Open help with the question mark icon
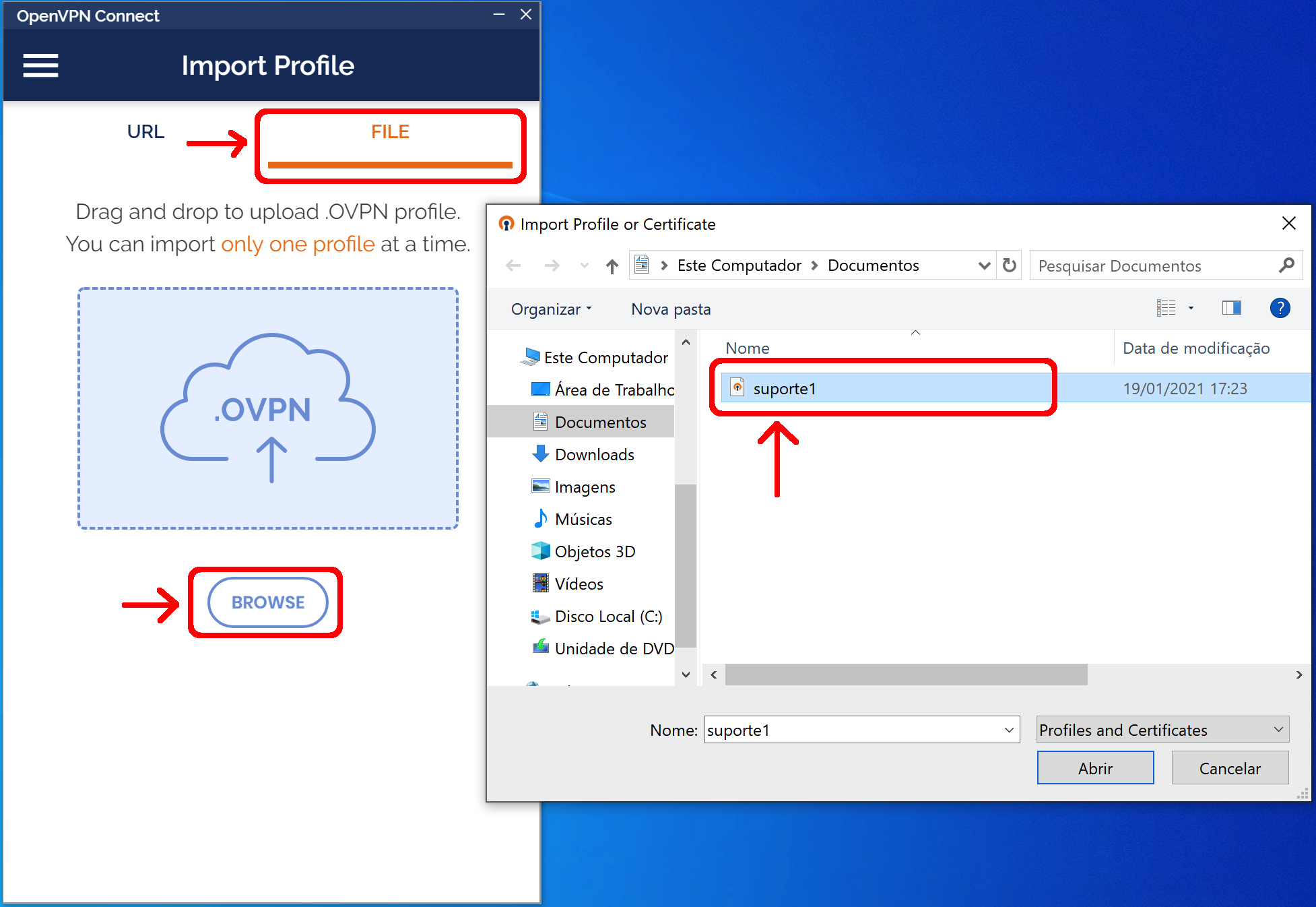Viewport: 1316px width, 907px height. click(x=1280, y=308)
